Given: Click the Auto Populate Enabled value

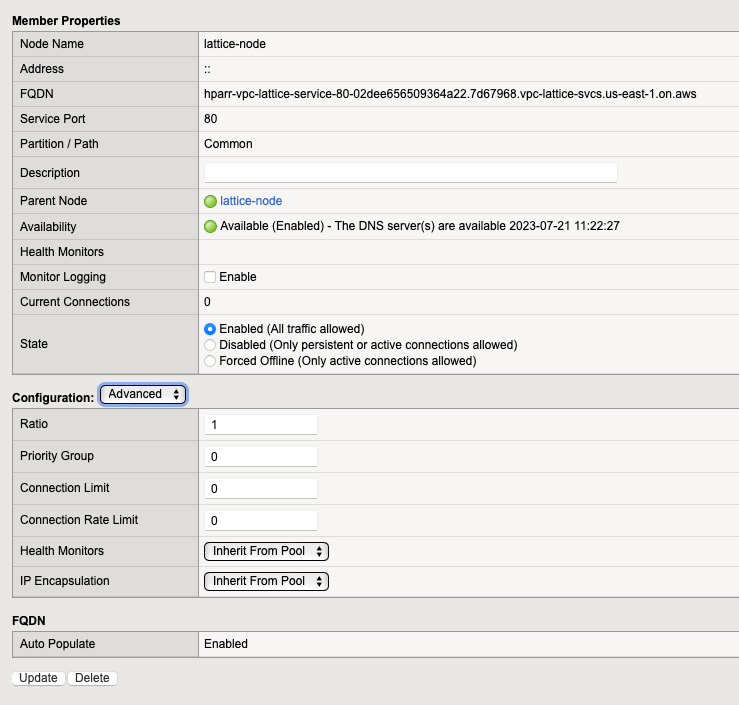Looking at the screenshot, I should click(x=226, y=644).
